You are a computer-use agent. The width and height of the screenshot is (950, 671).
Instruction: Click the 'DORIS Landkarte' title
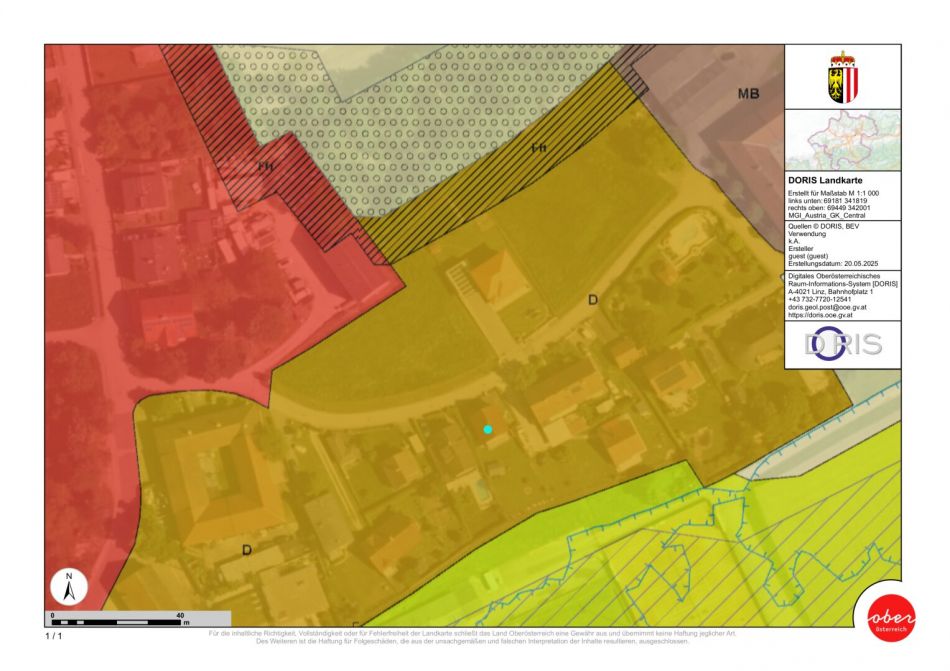[x=825, y=180]
